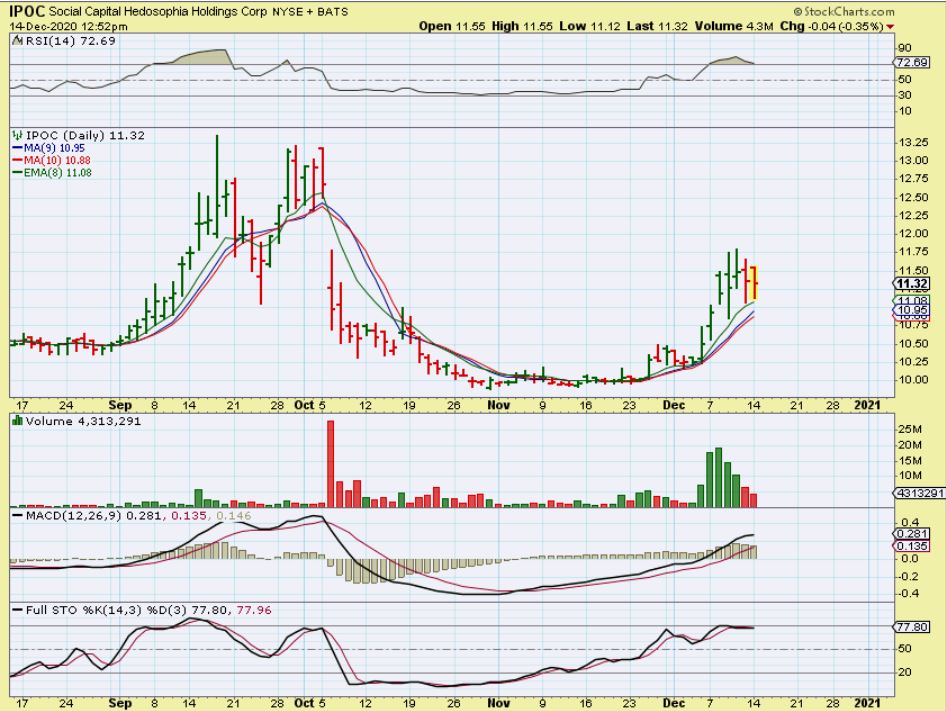Screen dimensions: 946x711
Task: Click the red down-arrow change indicator
Action: click(x=890, y=27)
